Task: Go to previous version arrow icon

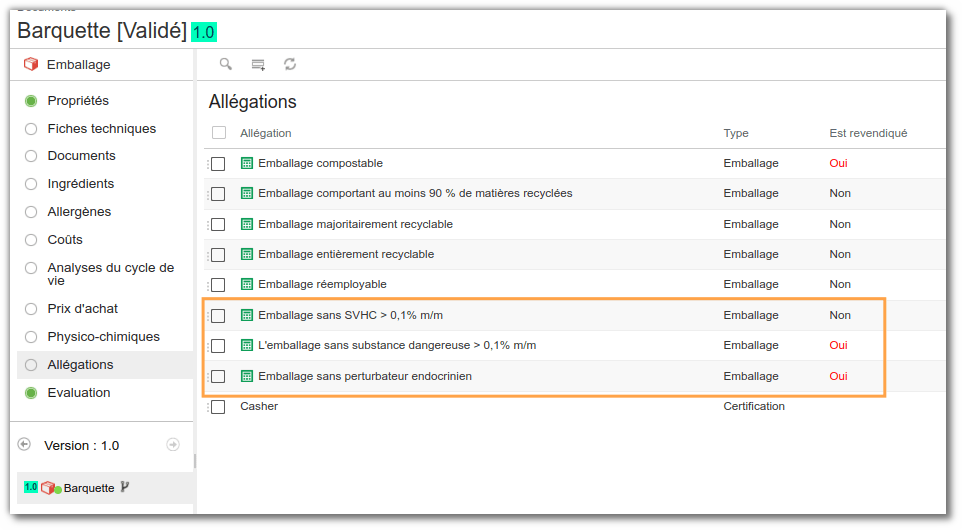Action: click(x=24, y=444)
